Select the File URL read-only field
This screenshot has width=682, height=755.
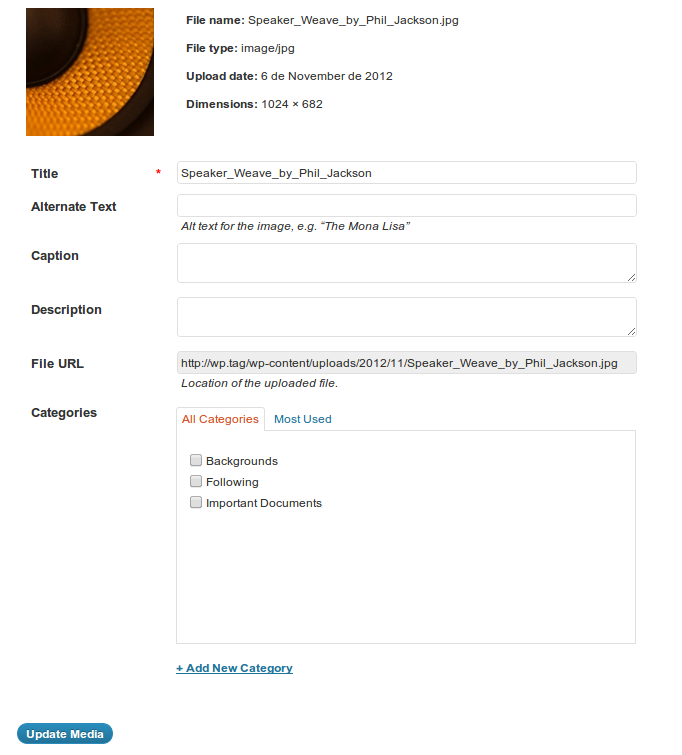(407, 363)
